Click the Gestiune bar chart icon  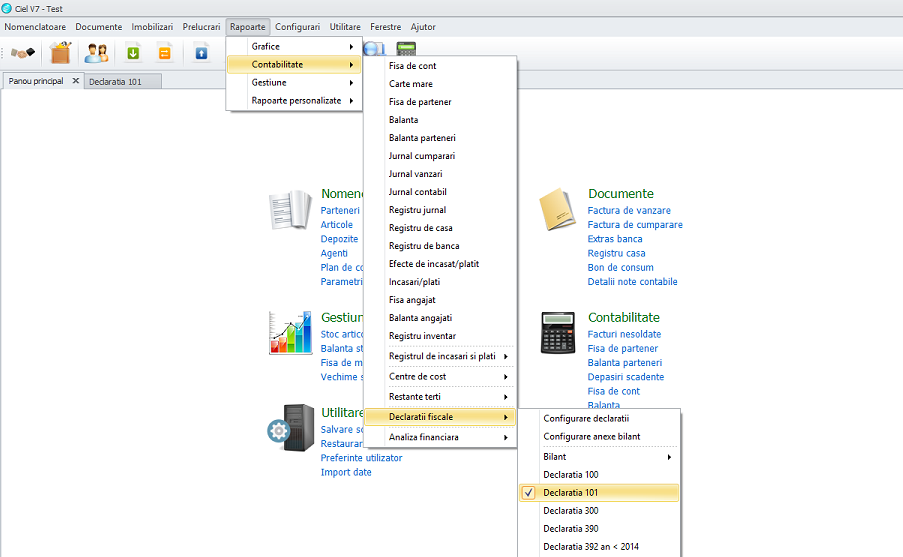click(x=290, y=332)
